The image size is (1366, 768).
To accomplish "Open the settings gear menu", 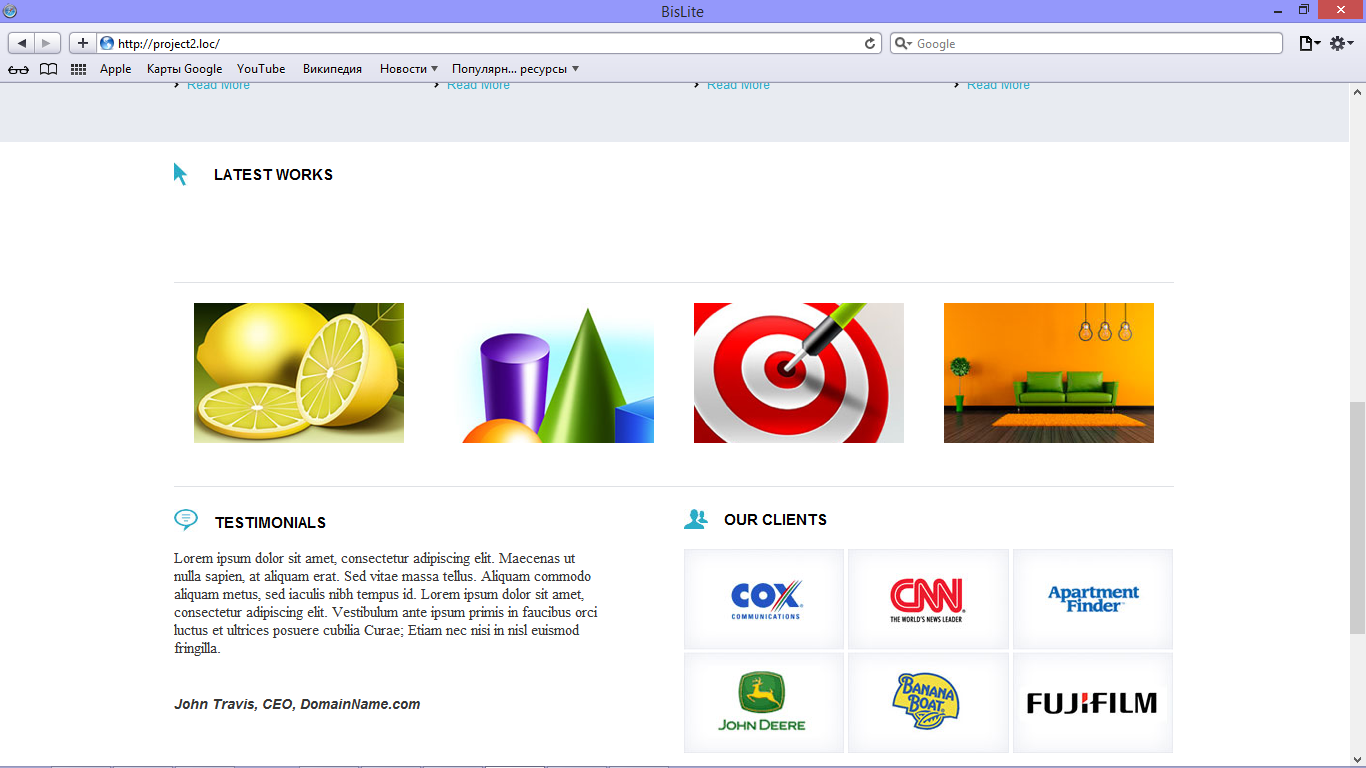I will (x=1341, y=43).
